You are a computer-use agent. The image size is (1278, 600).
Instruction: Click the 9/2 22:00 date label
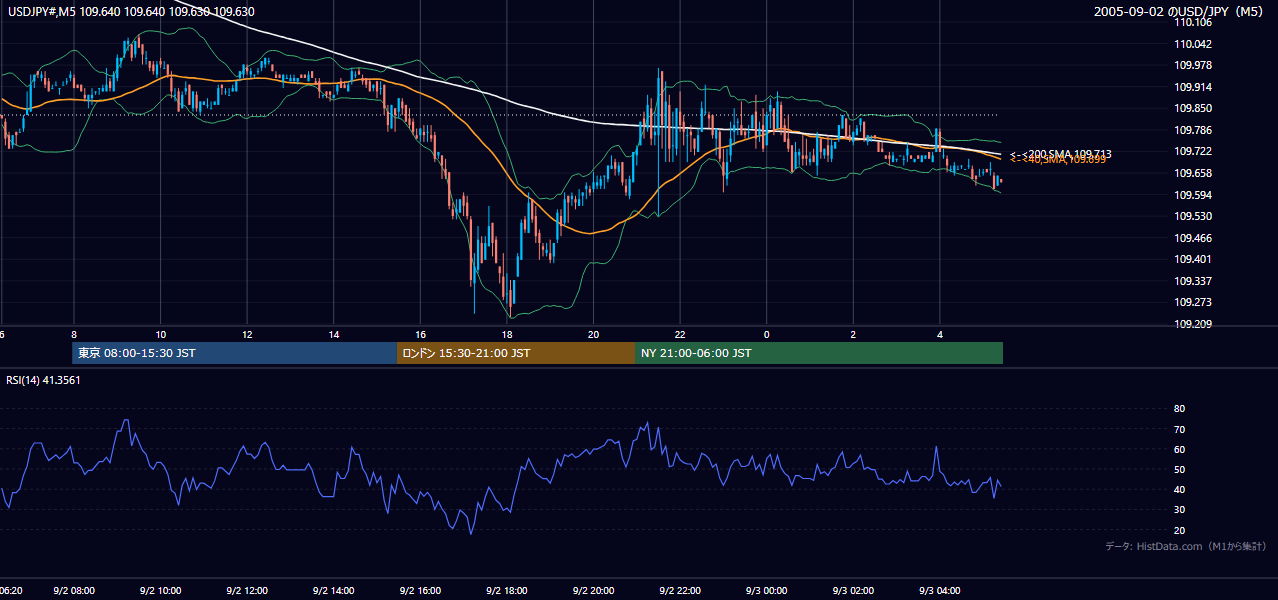pos(680,590)
